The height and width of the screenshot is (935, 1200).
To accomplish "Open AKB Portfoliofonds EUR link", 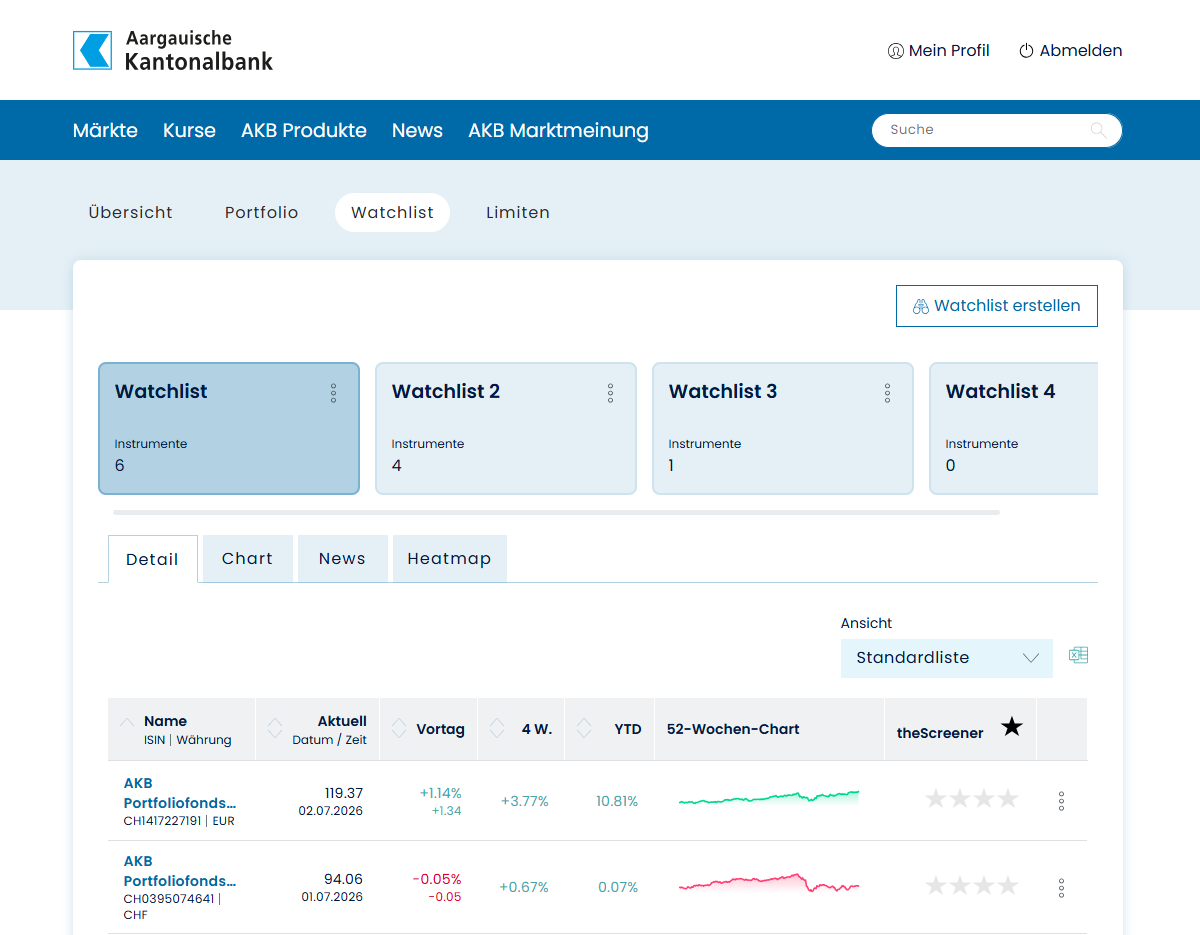I will tap(180, 793).
